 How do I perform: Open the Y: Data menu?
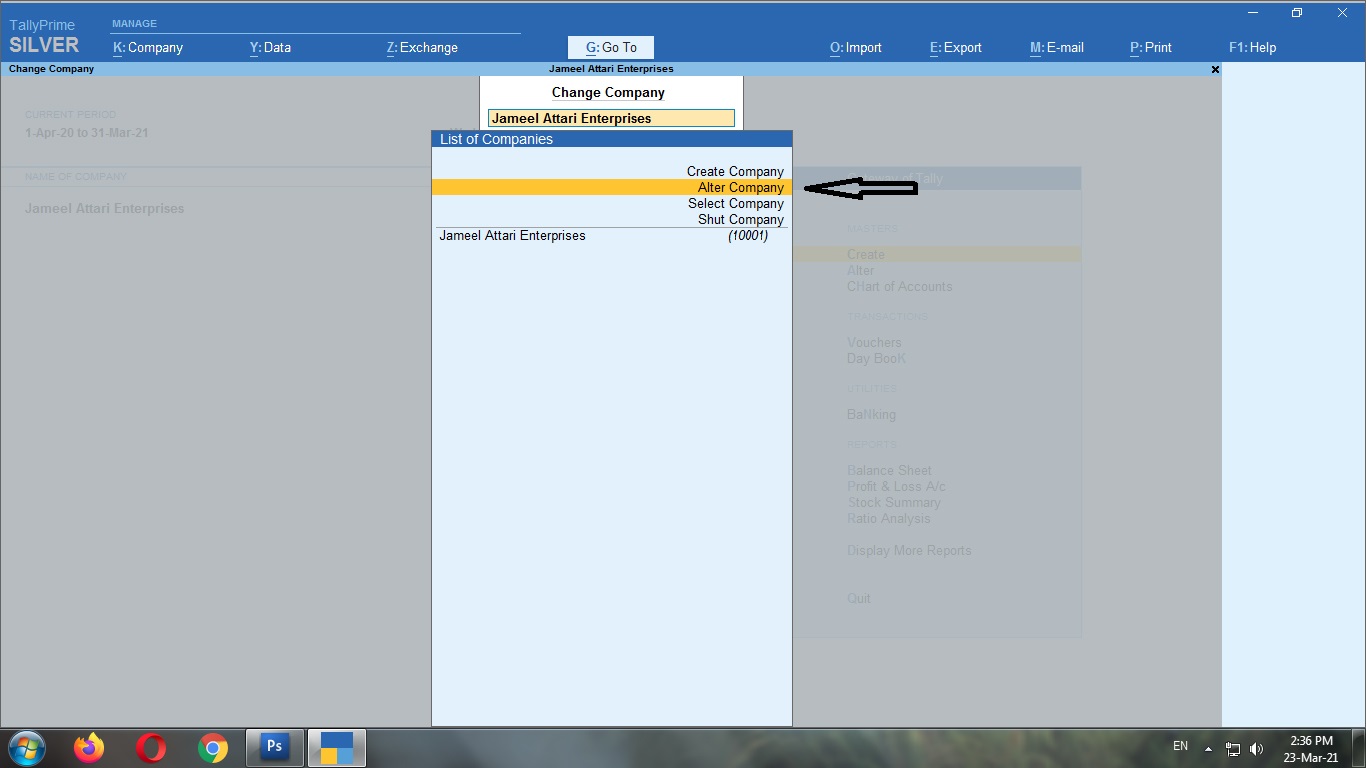pos(270,47)
